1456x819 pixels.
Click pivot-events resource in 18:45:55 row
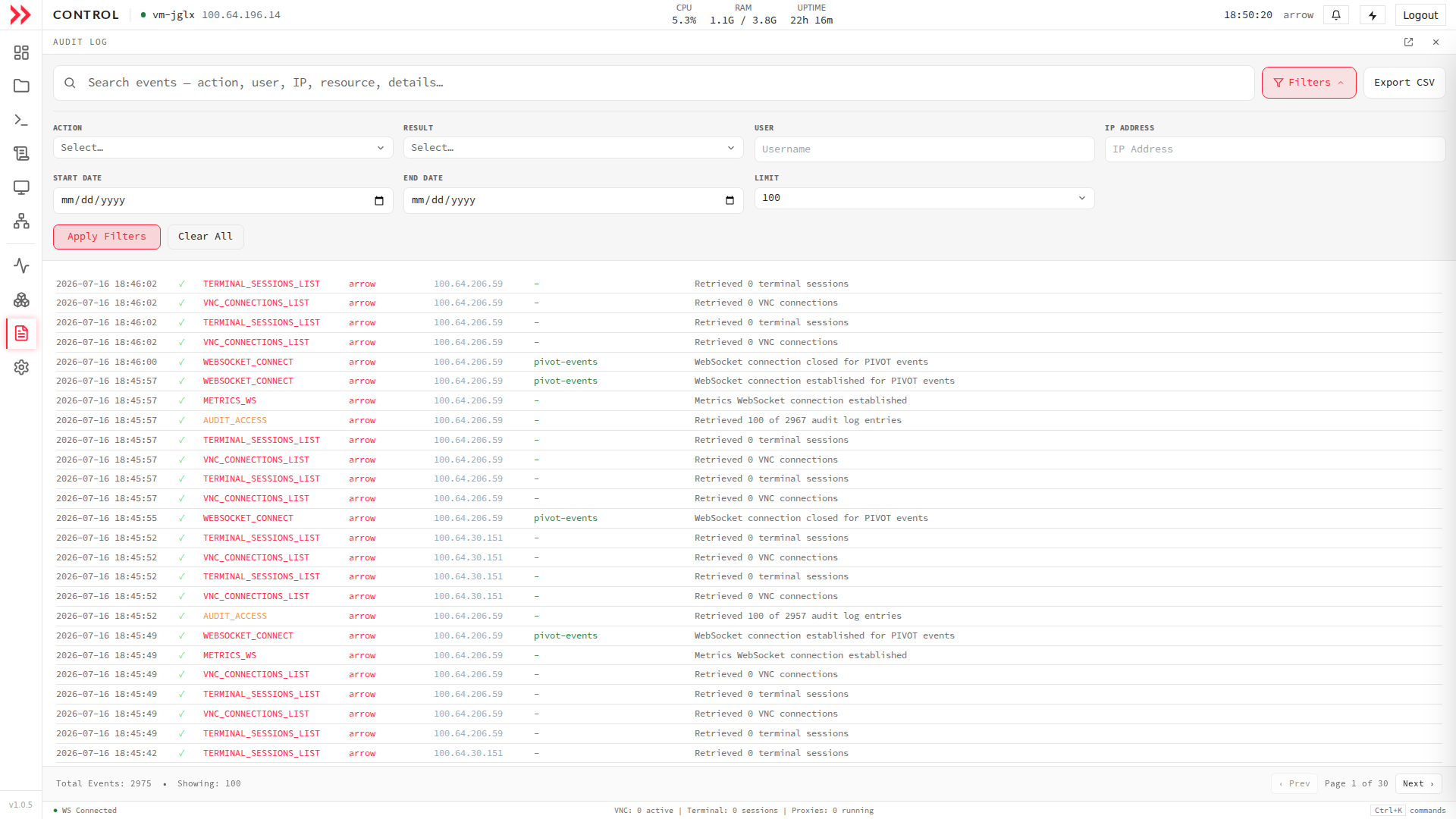pos(566,518)
